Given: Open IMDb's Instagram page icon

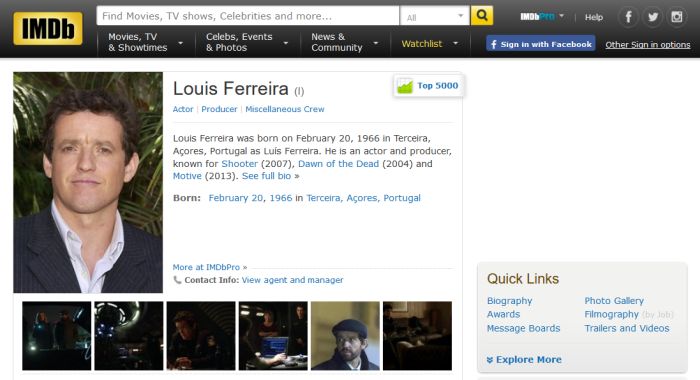Looking at the screenshot, I should (x=676, y=17).
